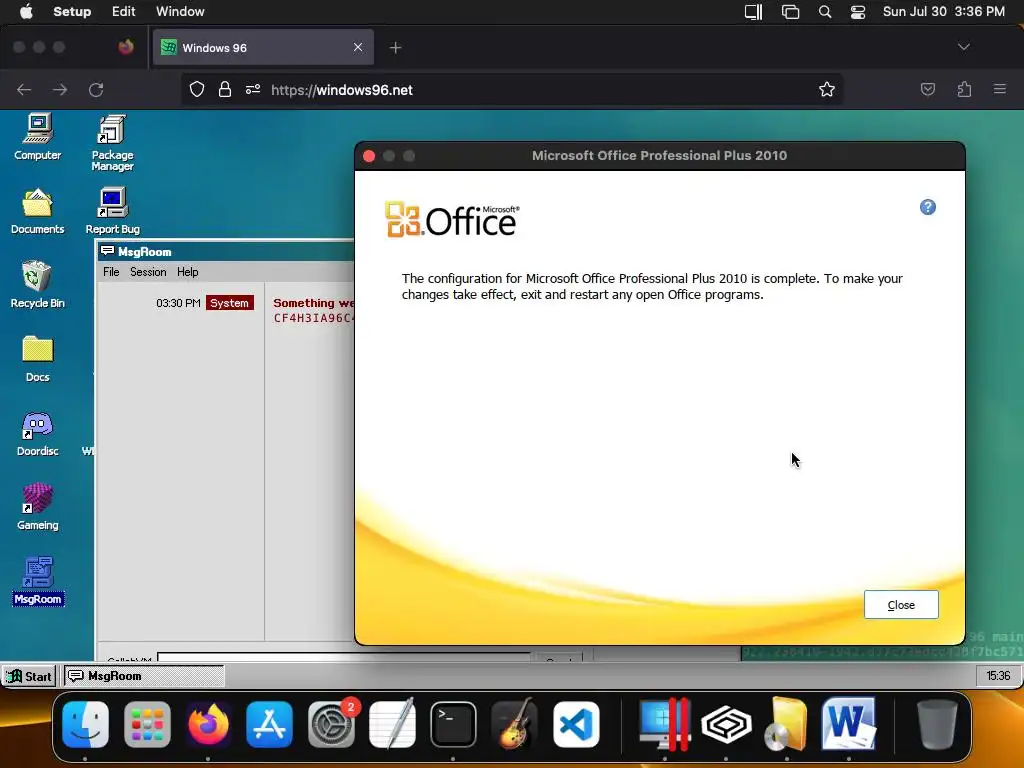
Task: Select the MsgRoom desktop icon
Action: [x=38, y=581]
